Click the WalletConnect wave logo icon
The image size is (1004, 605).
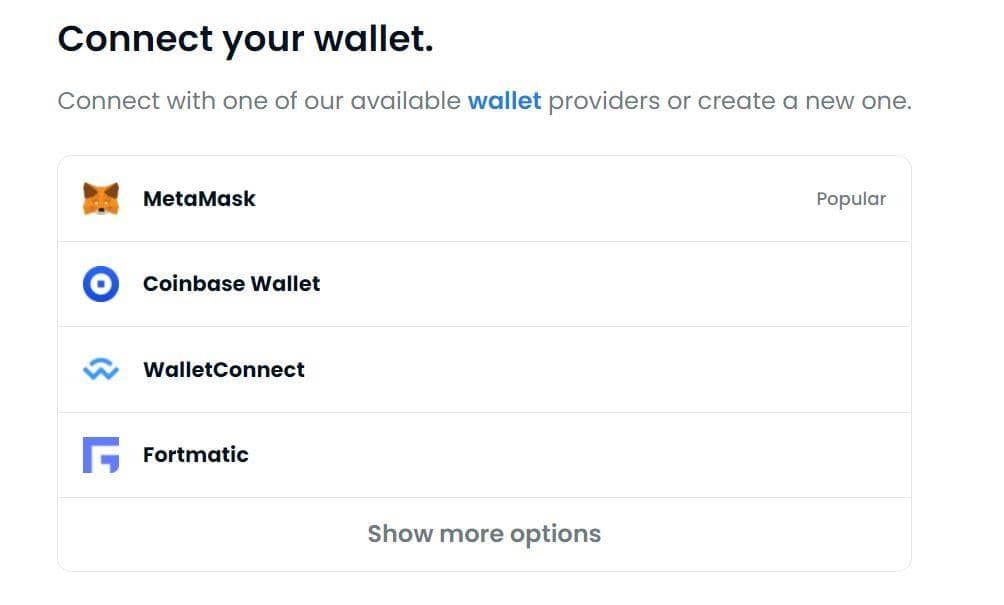[101, 370]
